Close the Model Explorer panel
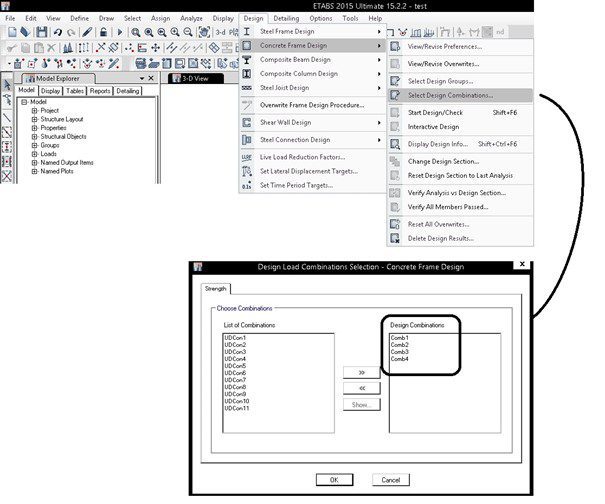 click(x=151, y=78)
